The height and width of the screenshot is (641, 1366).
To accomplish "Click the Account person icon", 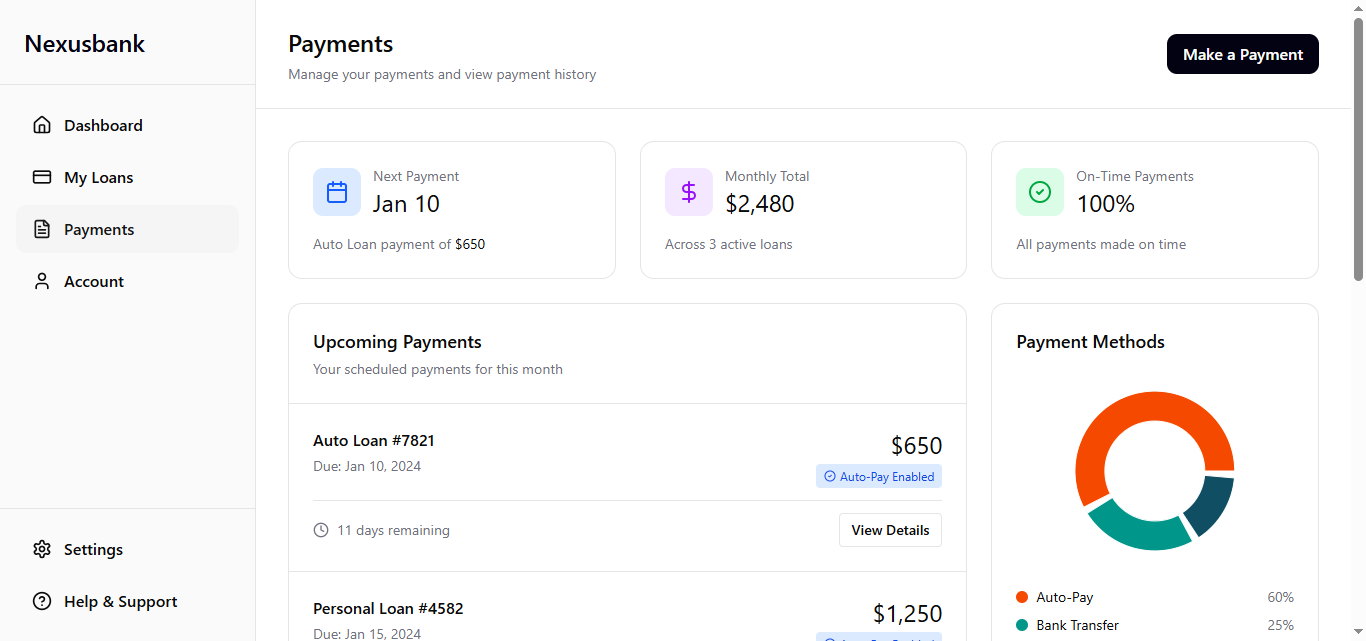I will [x=42, y=281].
